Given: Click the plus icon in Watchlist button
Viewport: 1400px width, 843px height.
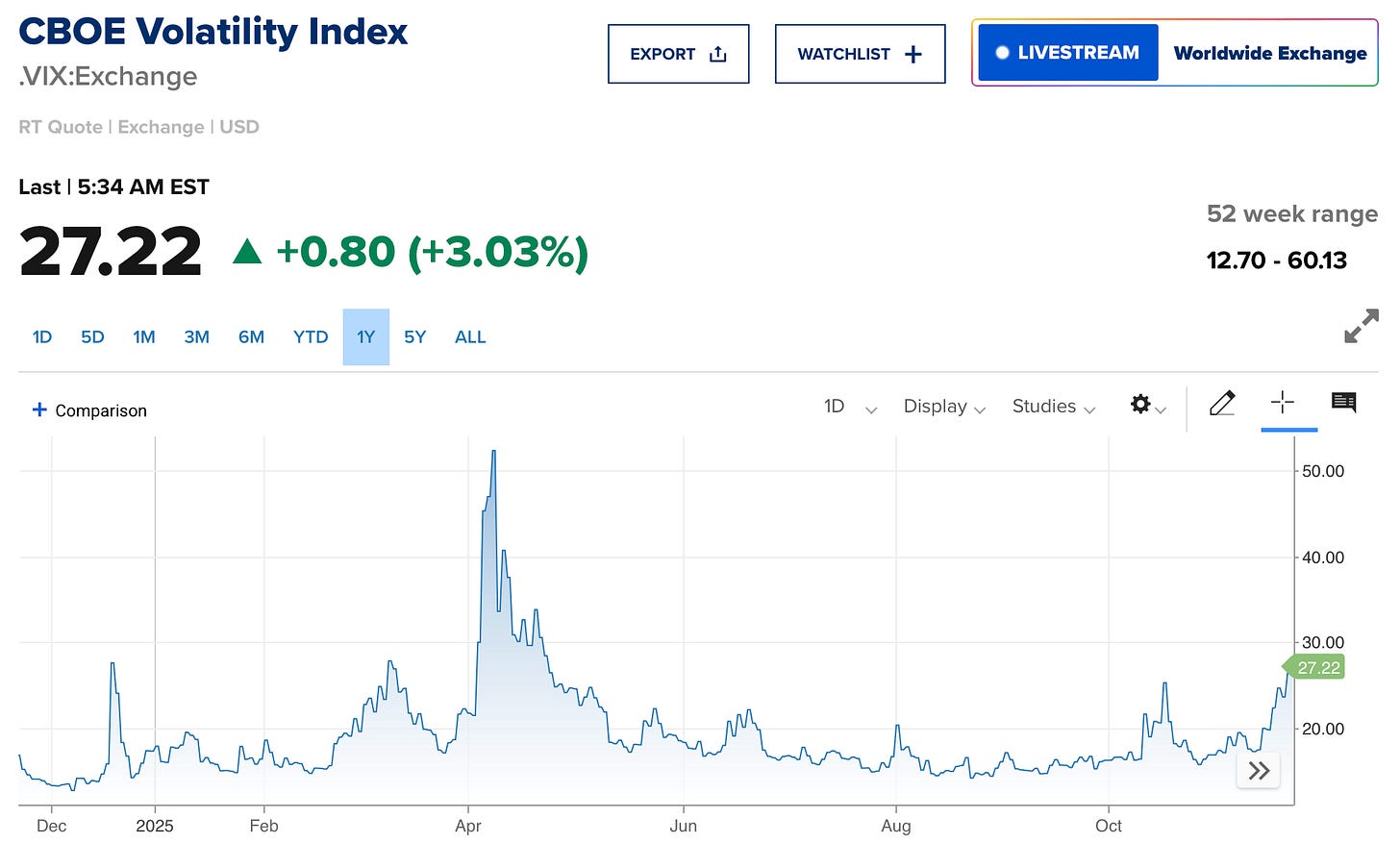Looking at the screenshot, I should point(913,54).
